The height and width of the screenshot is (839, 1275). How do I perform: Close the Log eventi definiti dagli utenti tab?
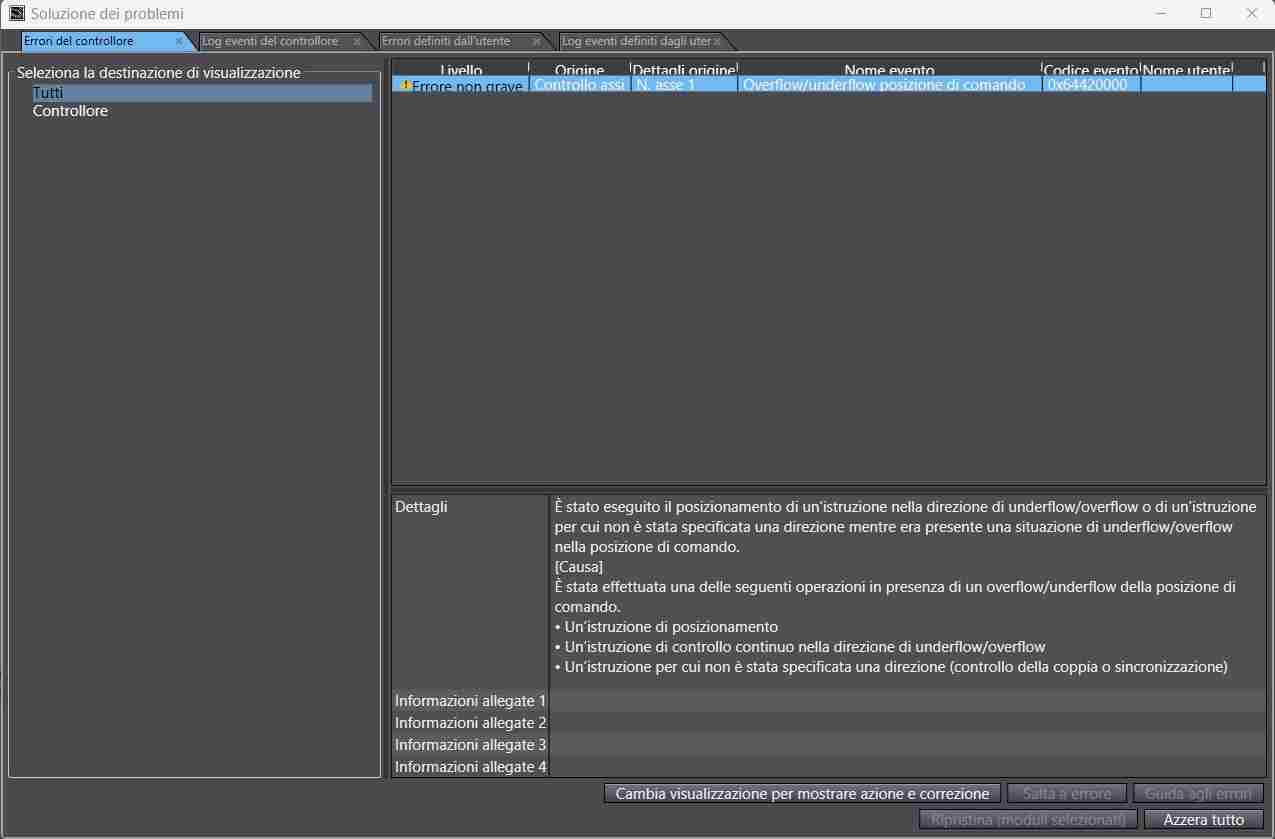point(717,42)
